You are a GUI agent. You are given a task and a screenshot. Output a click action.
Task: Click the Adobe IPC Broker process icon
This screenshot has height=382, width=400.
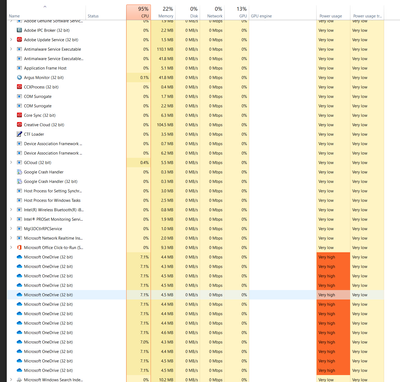tap(19, 30)
